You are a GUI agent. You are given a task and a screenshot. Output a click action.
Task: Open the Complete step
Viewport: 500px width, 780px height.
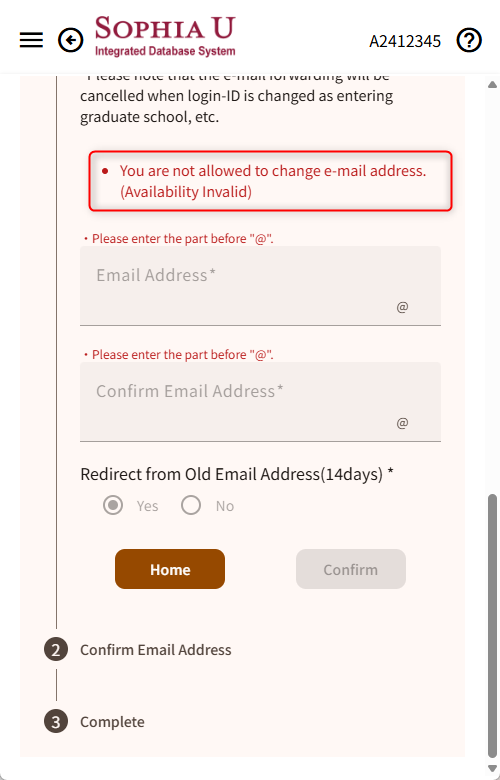pyautogui.click(x=112, y=722)
